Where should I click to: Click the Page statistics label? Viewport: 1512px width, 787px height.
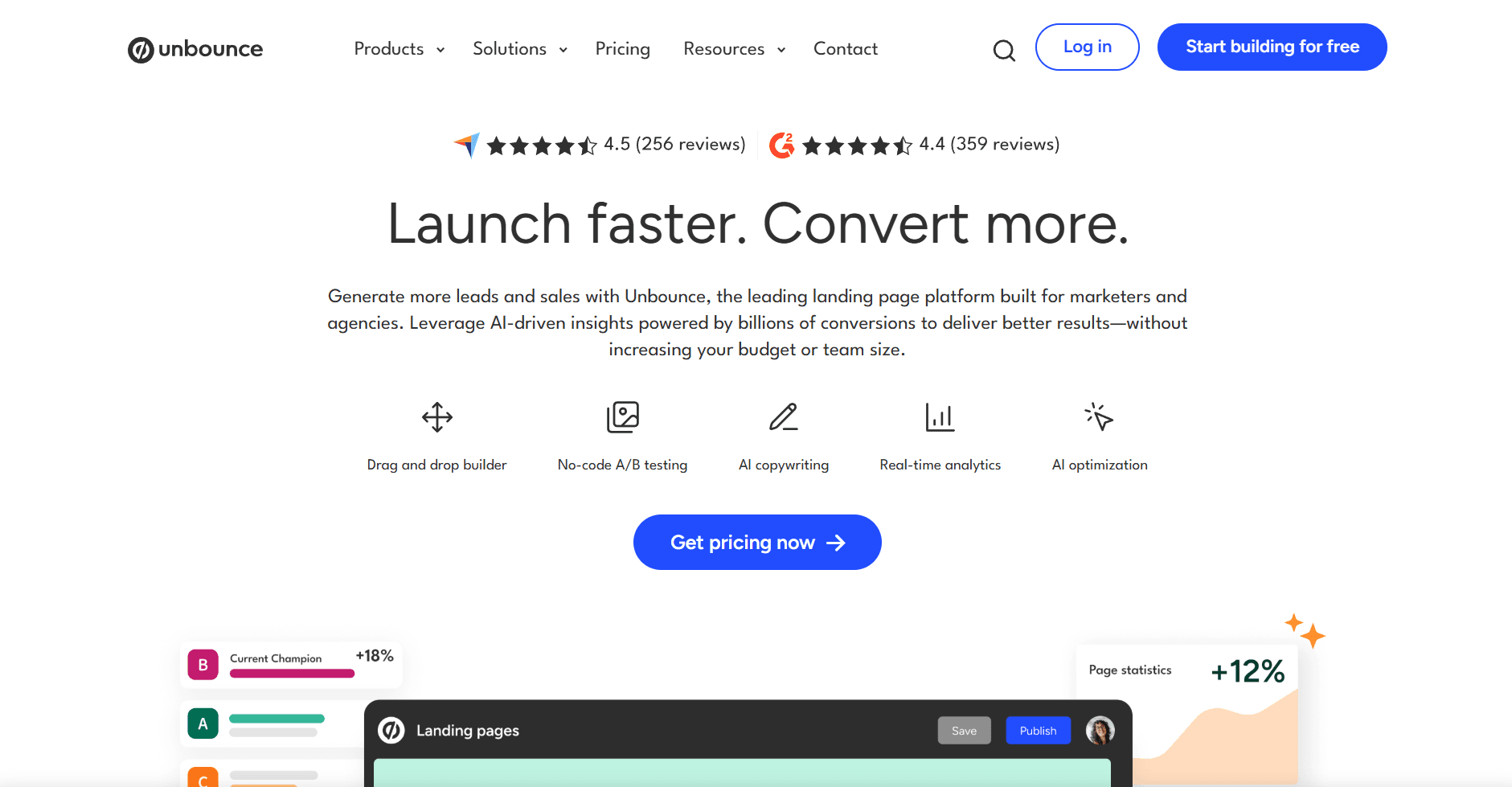1130,670
